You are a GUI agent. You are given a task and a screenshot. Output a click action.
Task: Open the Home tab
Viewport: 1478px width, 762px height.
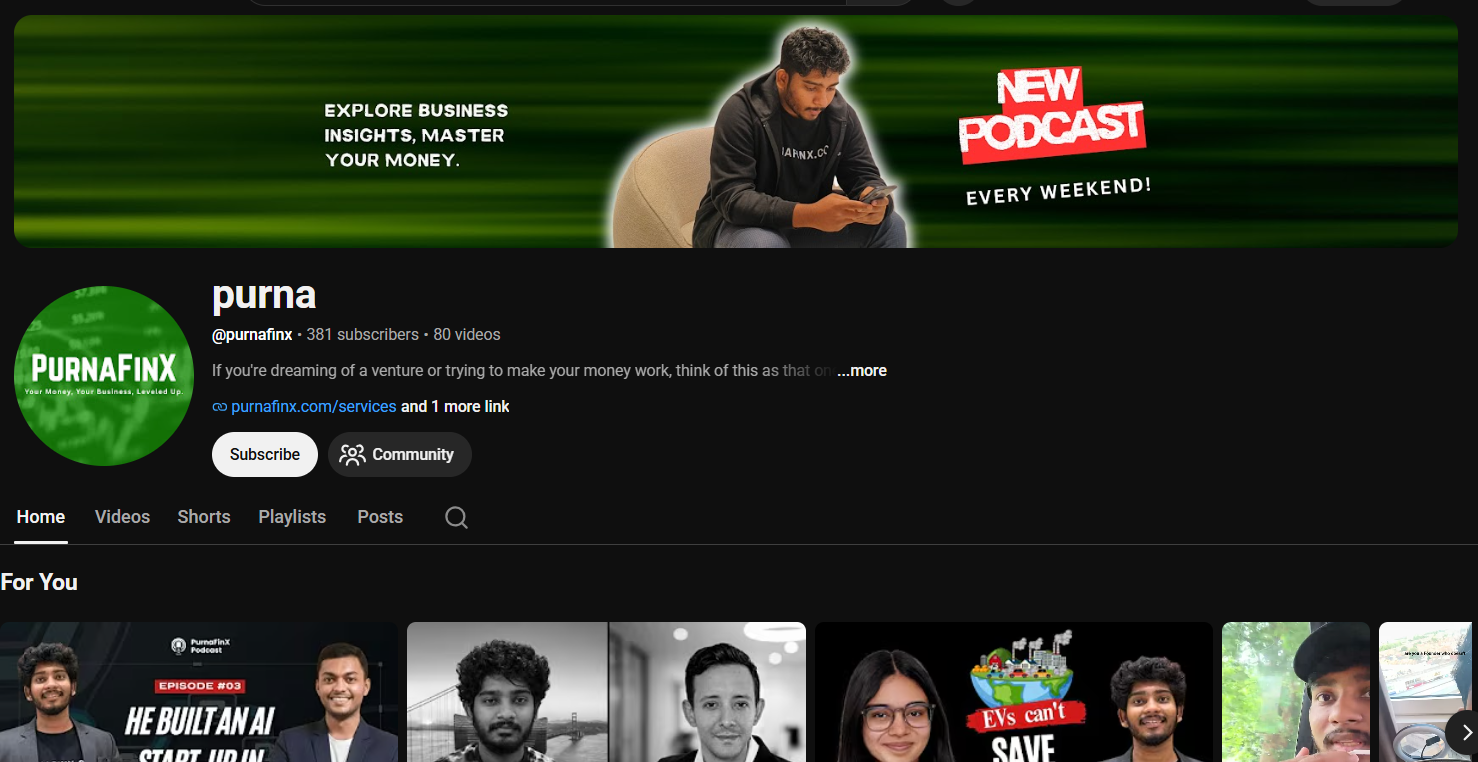pos(41,517)
